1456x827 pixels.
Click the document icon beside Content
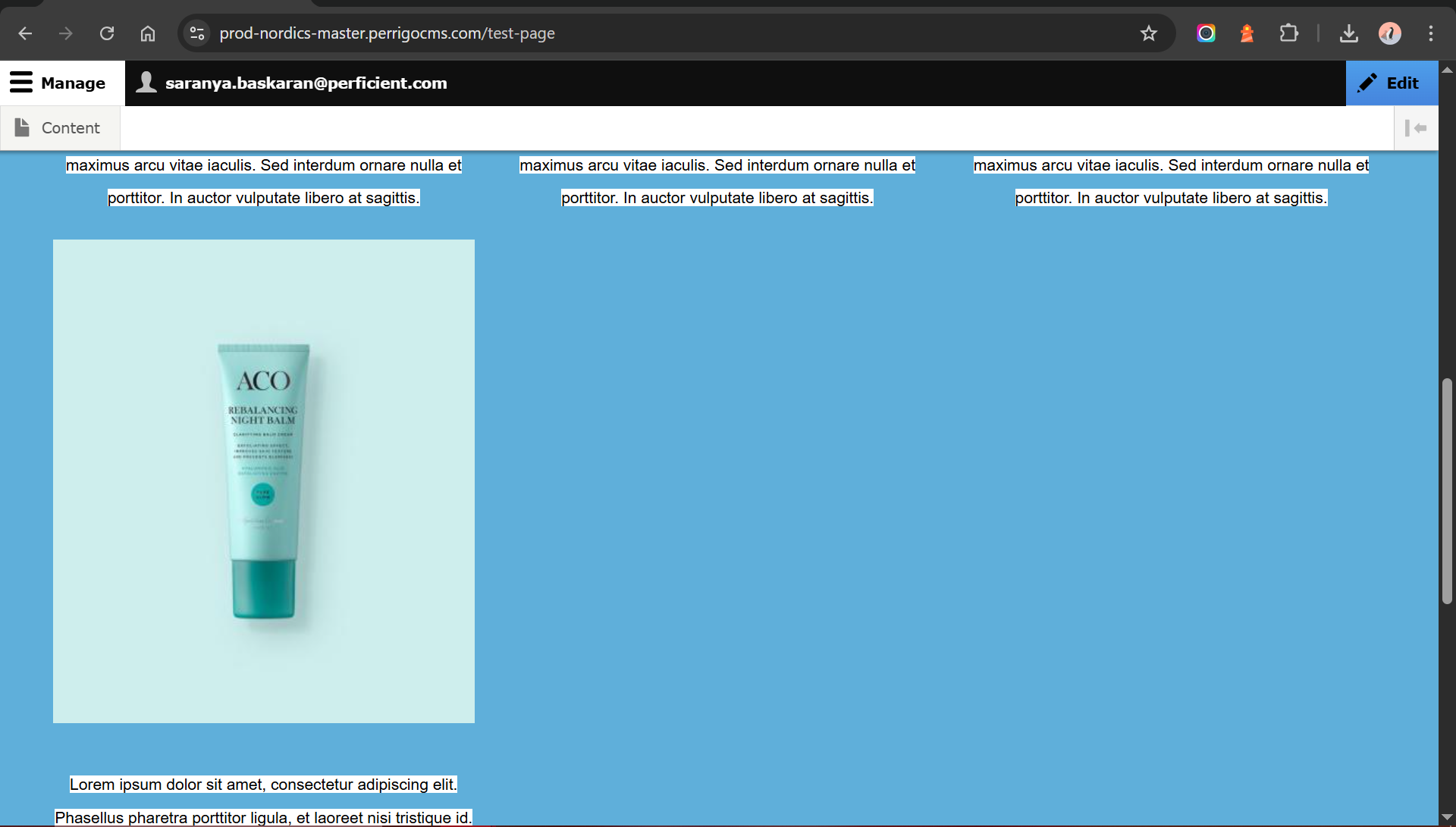pos(22,127)
